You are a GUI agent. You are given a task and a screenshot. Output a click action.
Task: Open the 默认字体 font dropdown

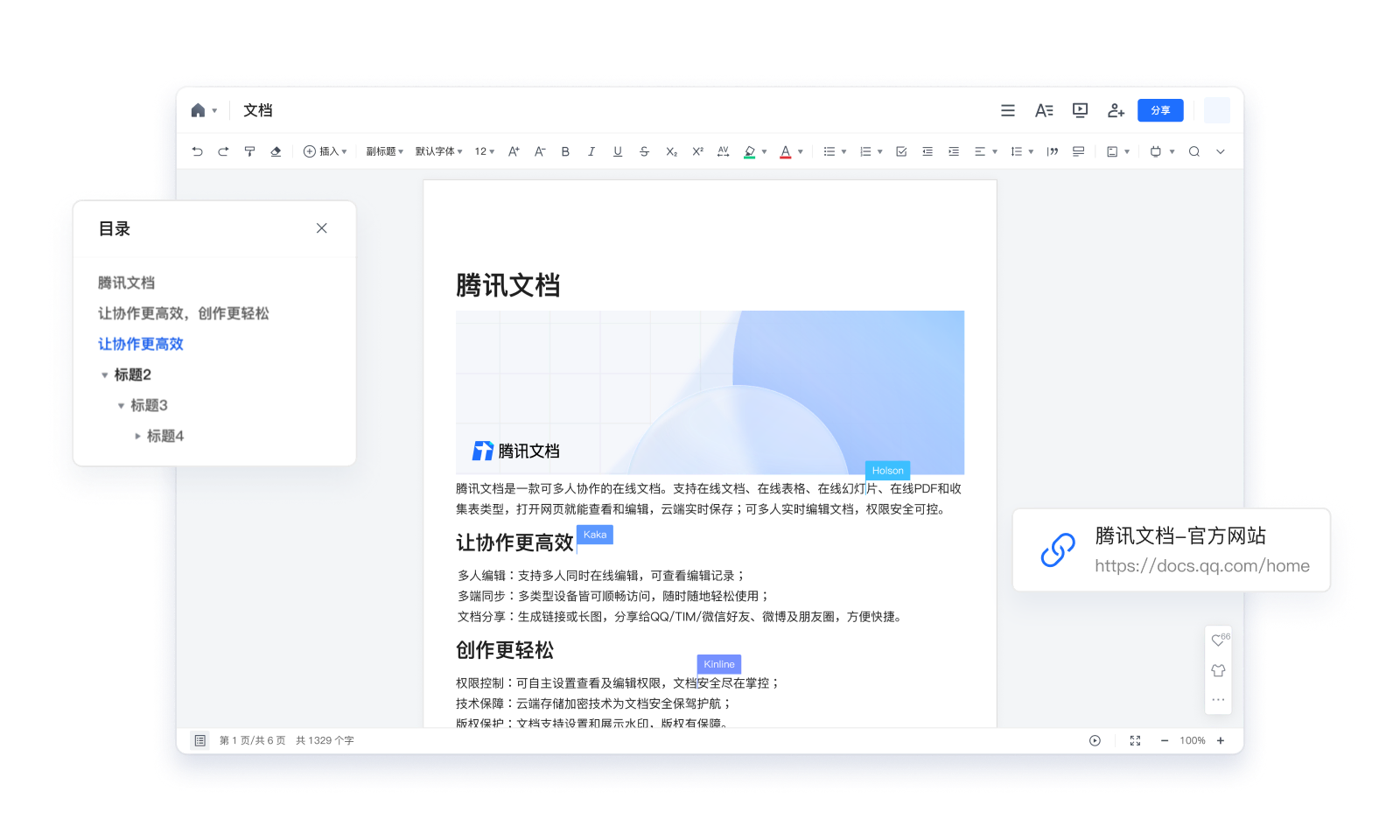438,151
